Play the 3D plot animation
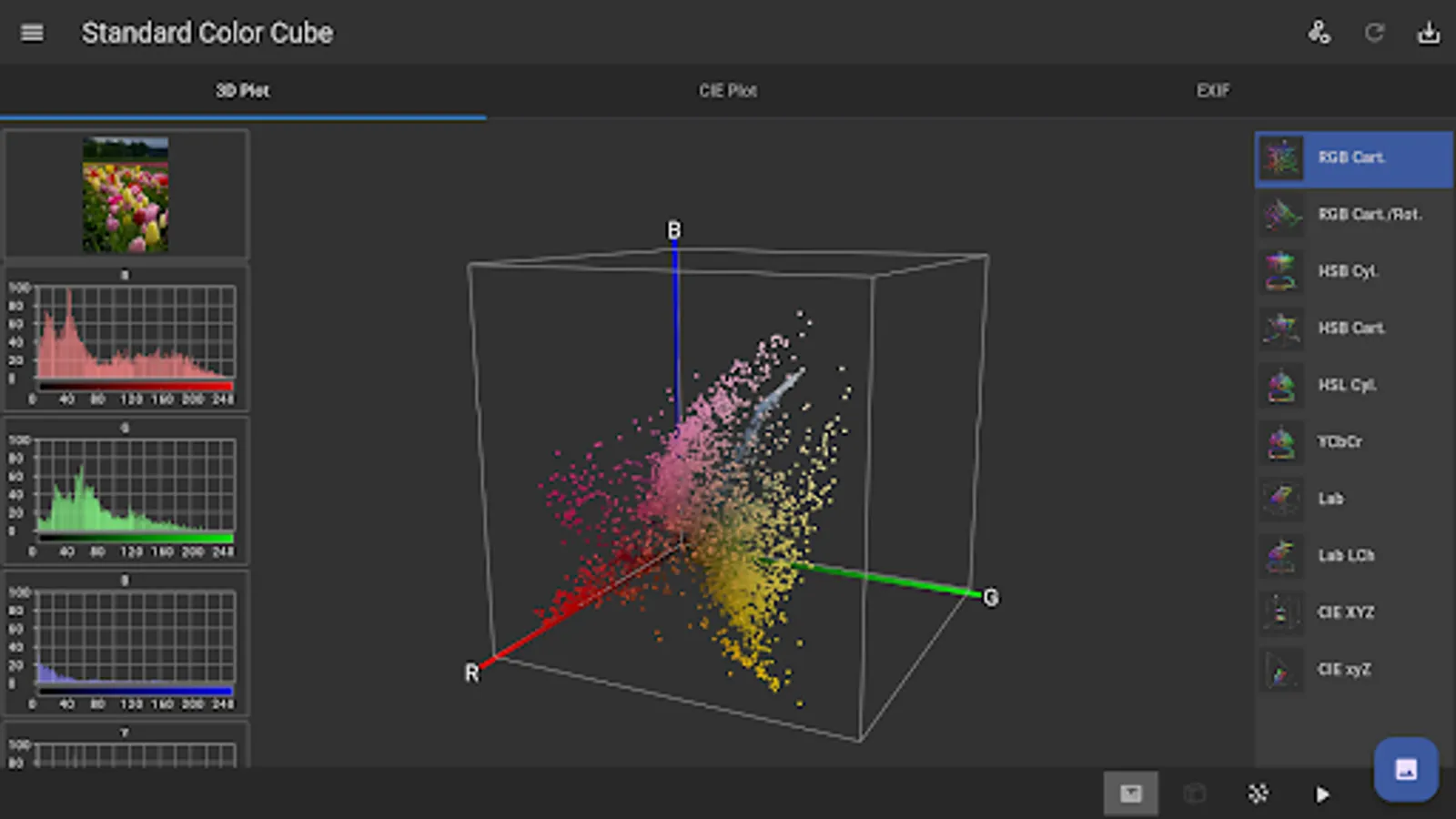 coord(1322,794)
